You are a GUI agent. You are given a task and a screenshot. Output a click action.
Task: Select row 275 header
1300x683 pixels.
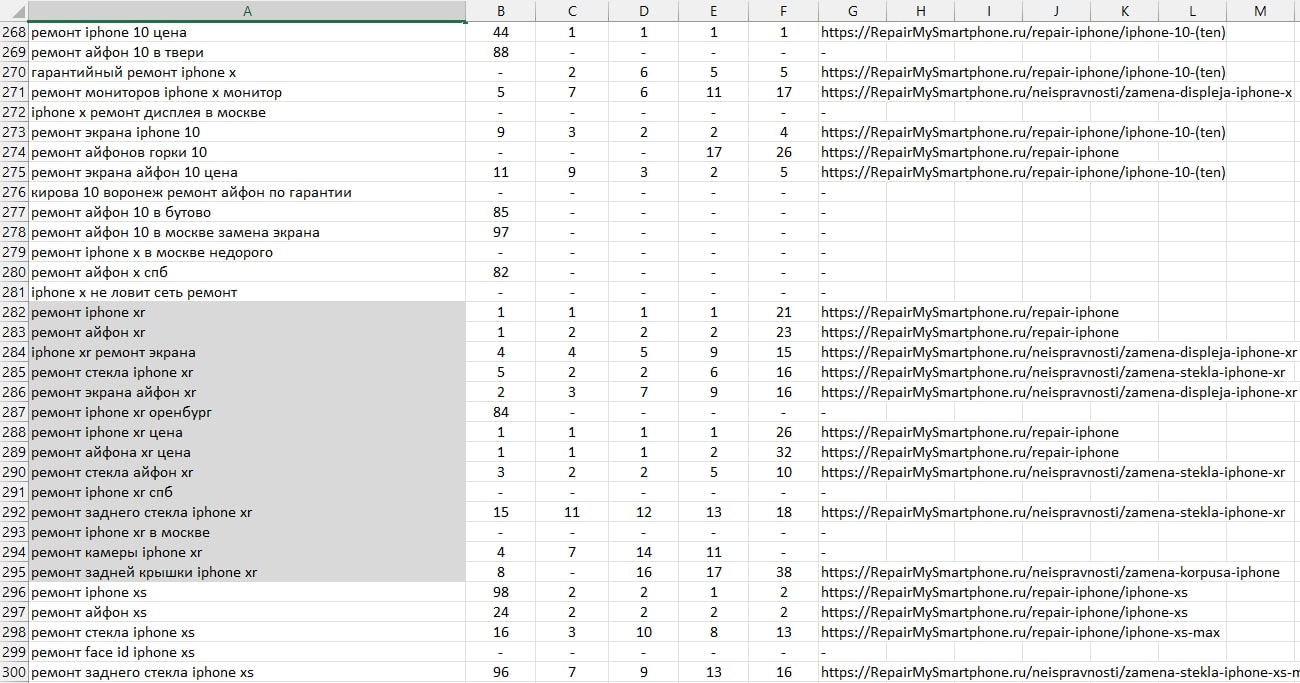[x=14, y=172]
